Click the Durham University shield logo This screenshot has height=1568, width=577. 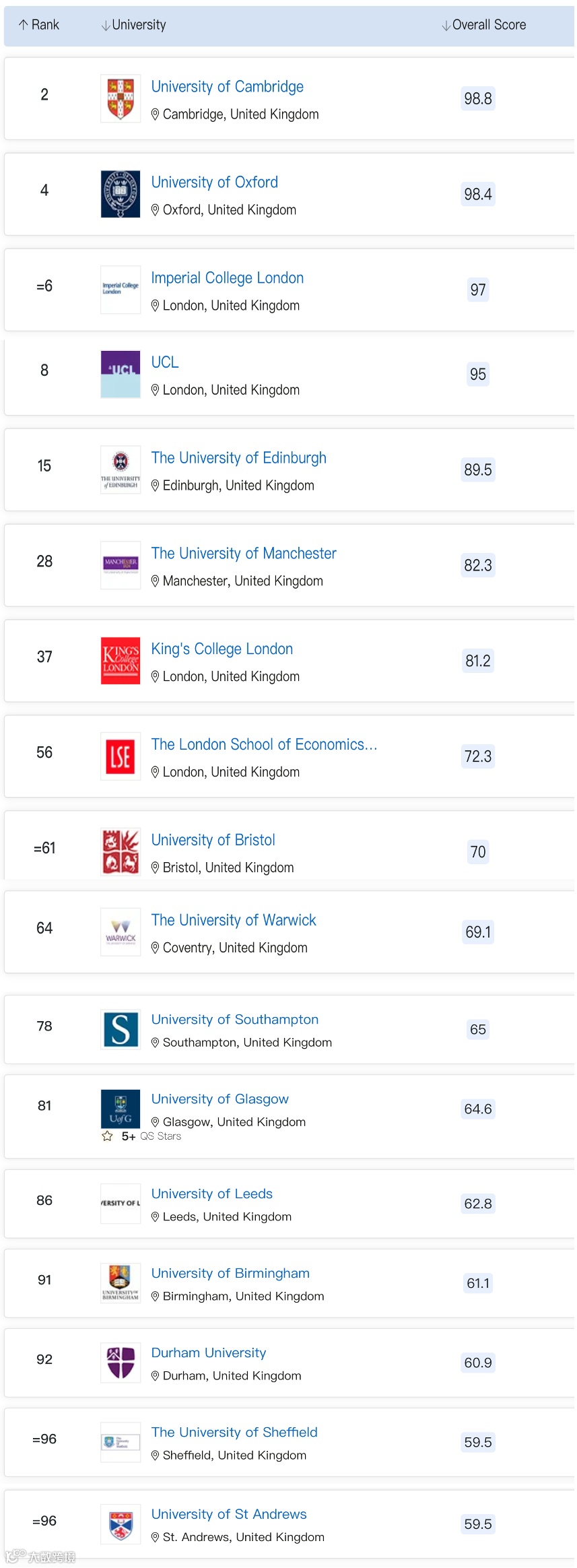point(121,1362)
